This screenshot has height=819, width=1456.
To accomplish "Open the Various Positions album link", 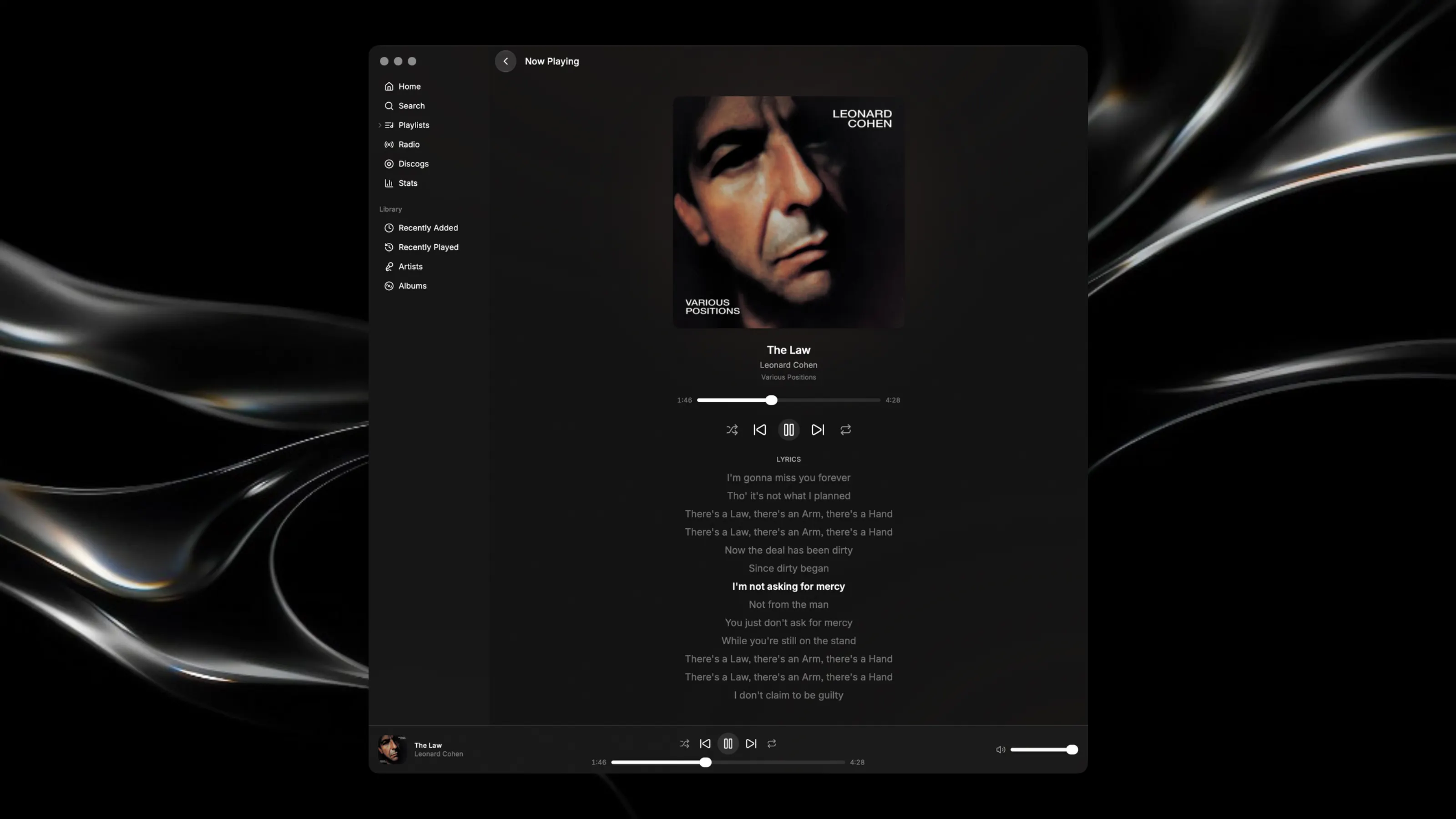I will tap(789, 378).
